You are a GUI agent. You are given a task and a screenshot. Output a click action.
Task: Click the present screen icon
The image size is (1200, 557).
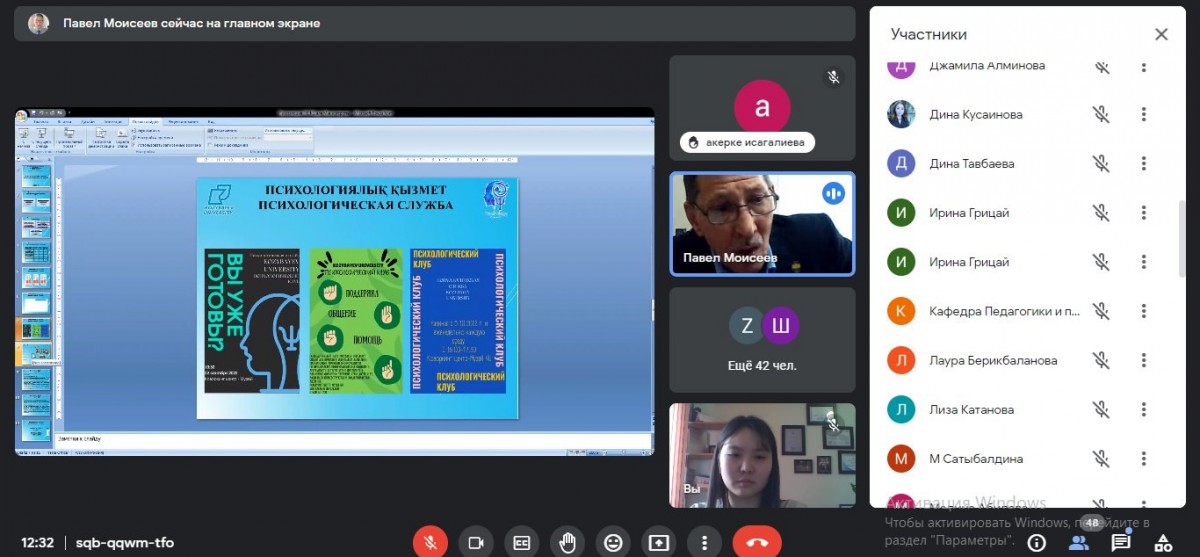pos(659,542)
